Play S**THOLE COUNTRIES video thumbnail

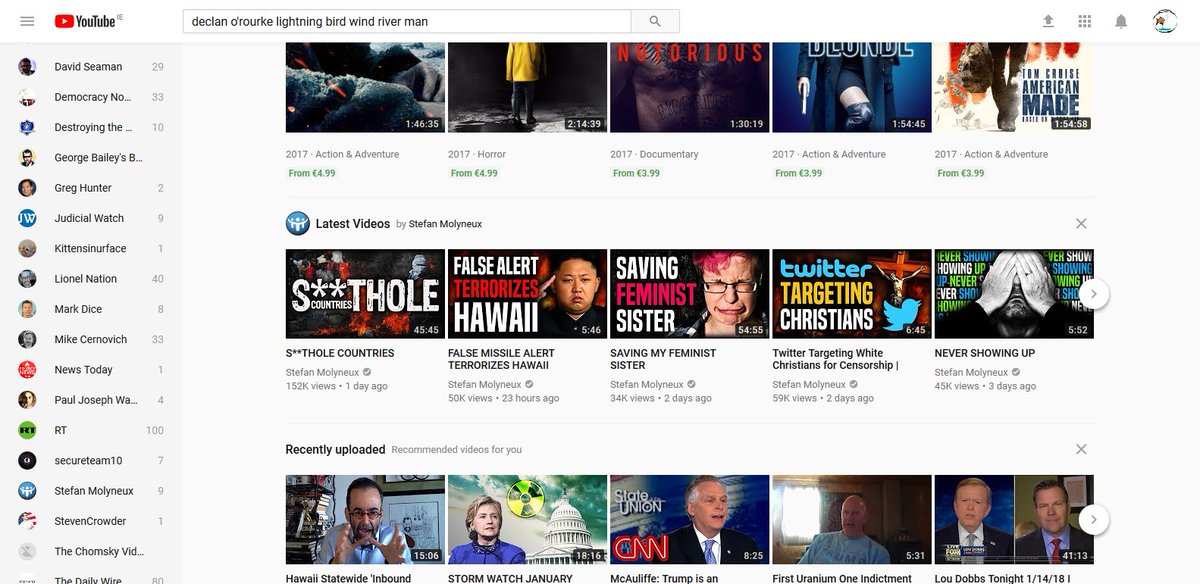tap(365, 294)
